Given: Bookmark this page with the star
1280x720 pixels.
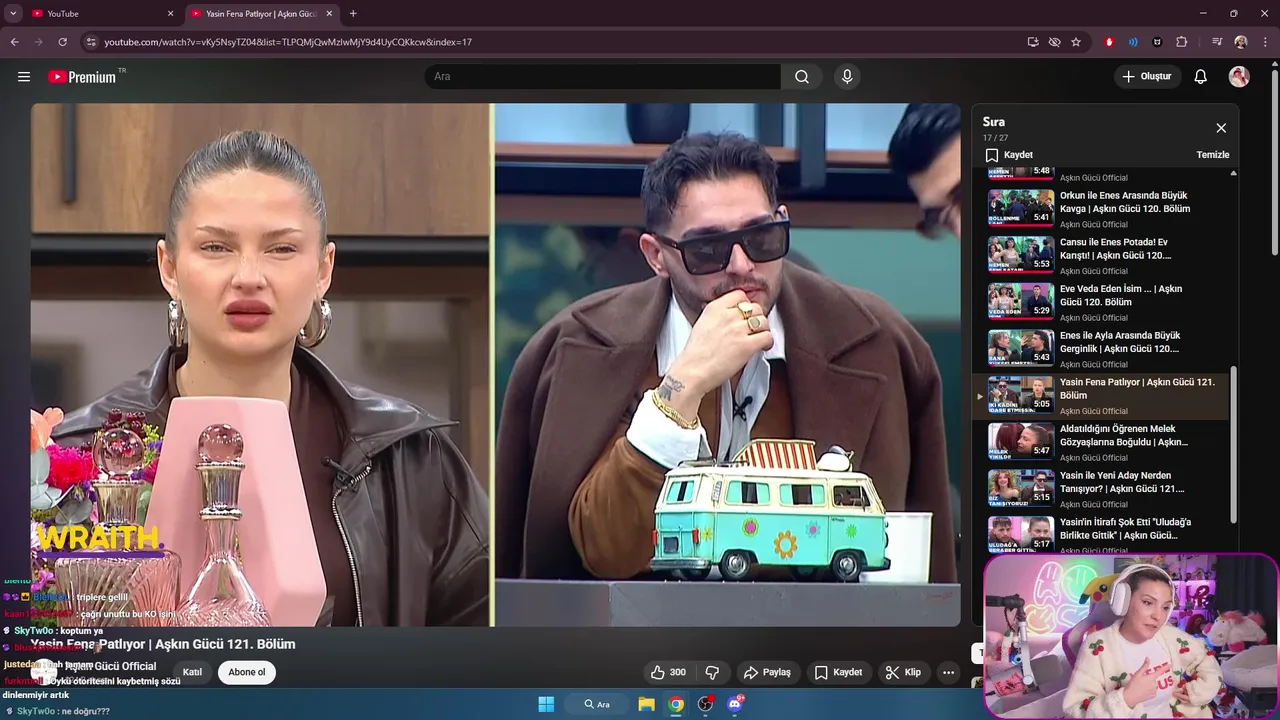Looking at the screenshot, I should click(x=1076, y=42).
